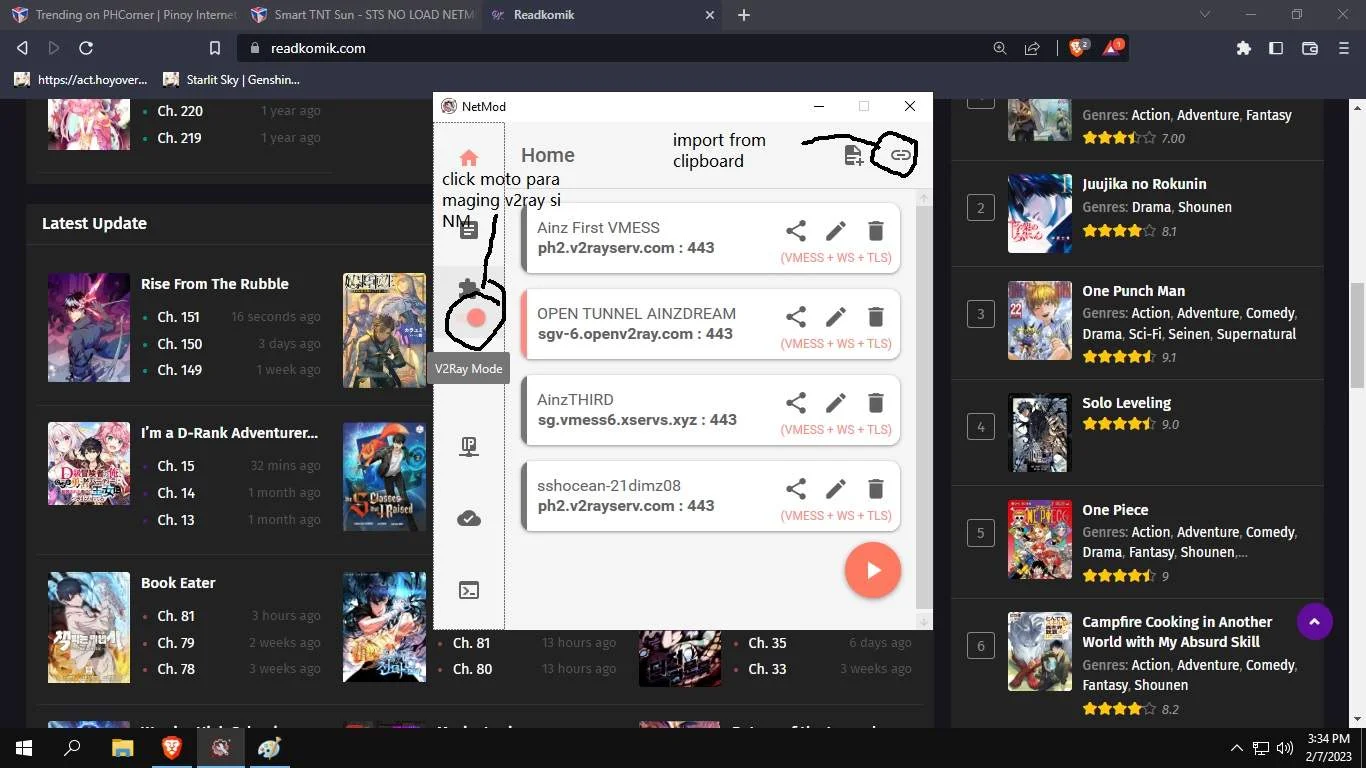This screenshot has height=768, width=1366.
Task: Open I'm a D-Rank Adventurer title
Action: (x=229, y=433)
